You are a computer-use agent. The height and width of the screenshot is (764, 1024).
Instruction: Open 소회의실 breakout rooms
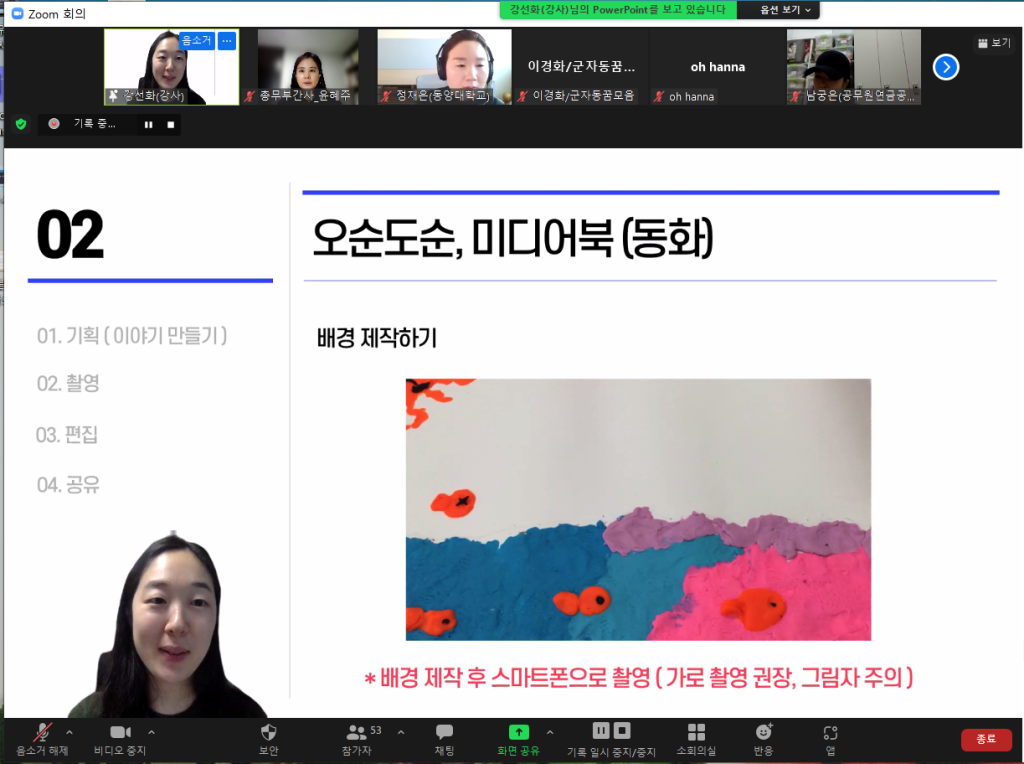[x=696, y=739]
